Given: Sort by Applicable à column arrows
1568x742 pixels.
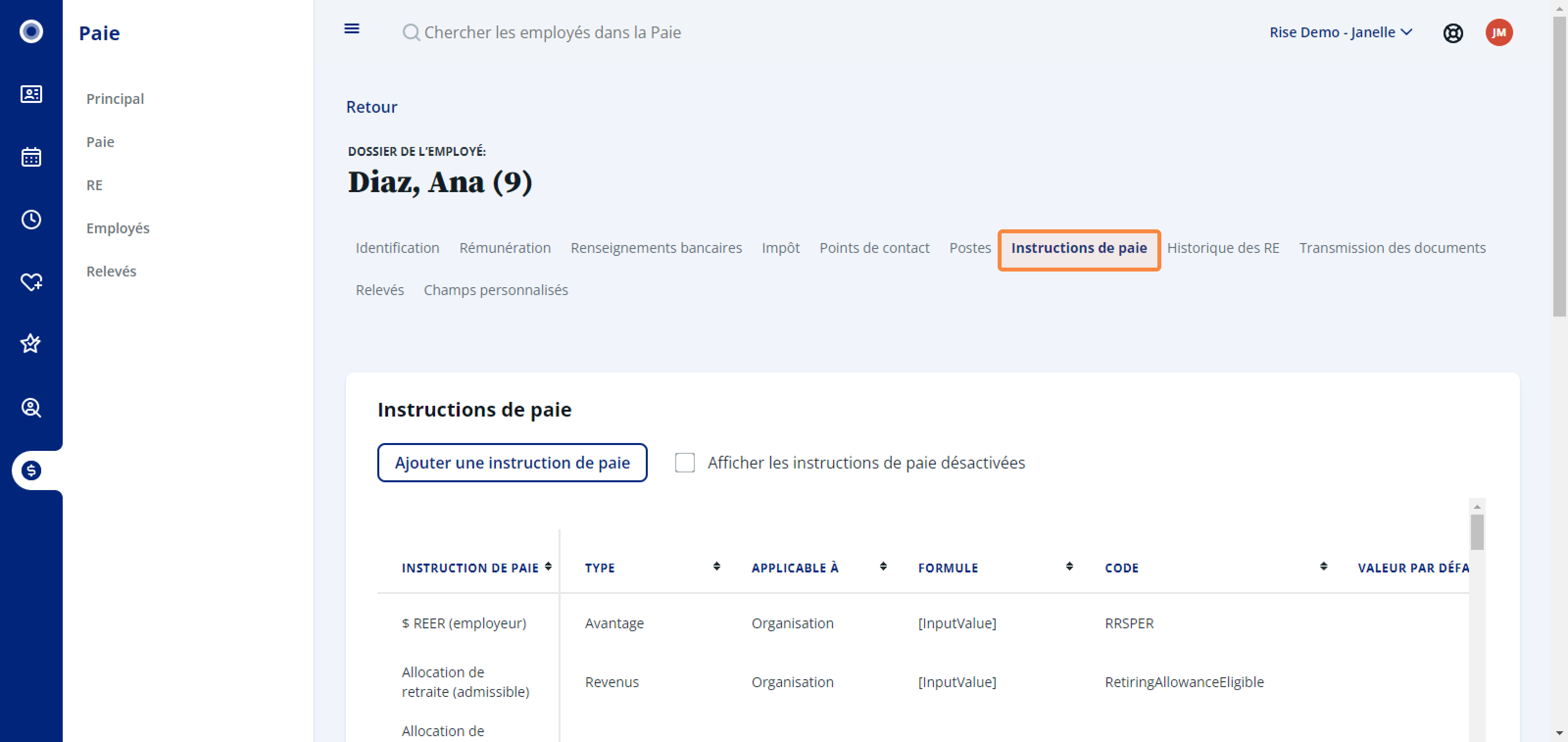Looking at the screenshot, I should [883, 567].
